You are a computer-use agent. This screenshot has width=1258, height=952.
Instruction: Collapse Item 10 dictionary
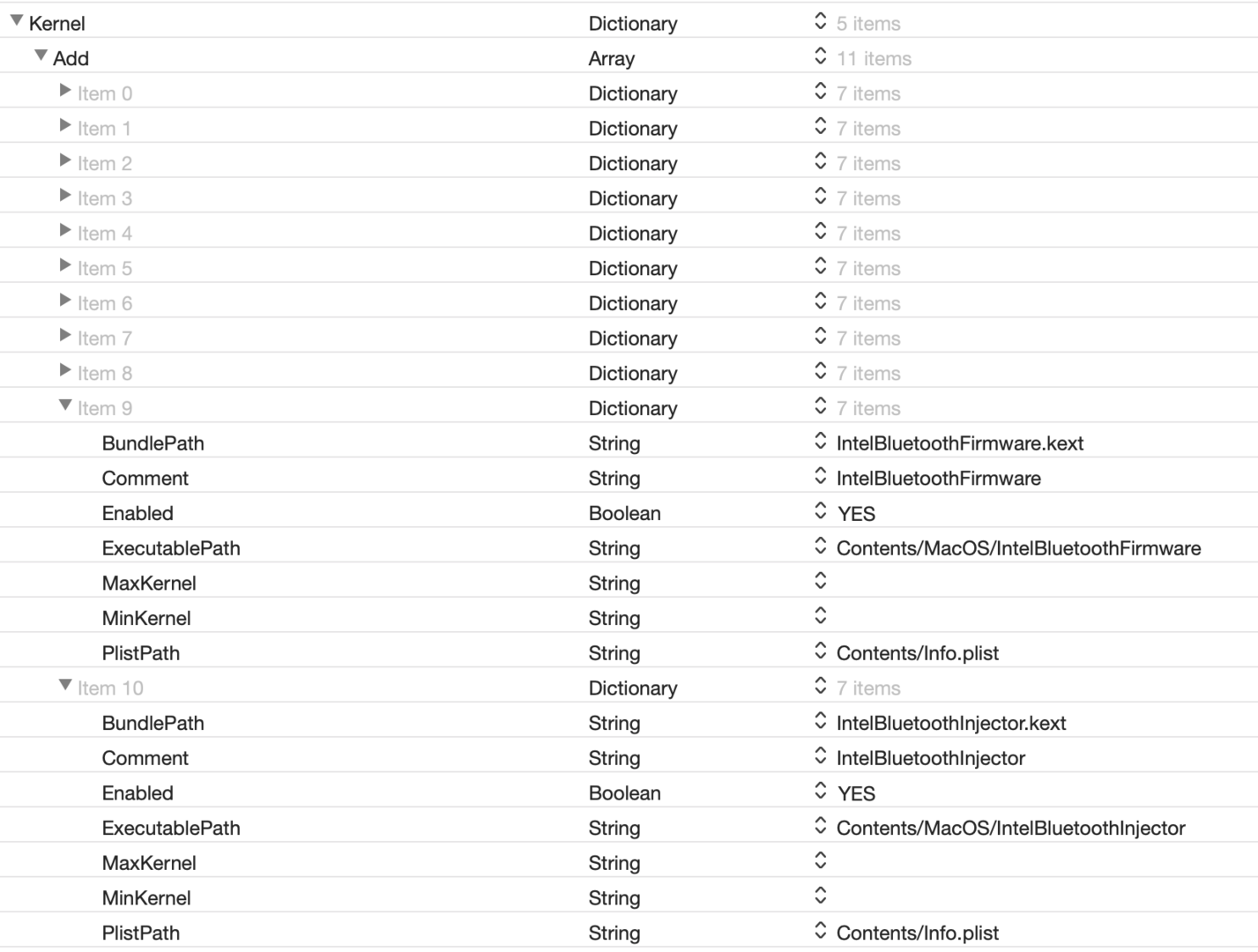(65, 685)
